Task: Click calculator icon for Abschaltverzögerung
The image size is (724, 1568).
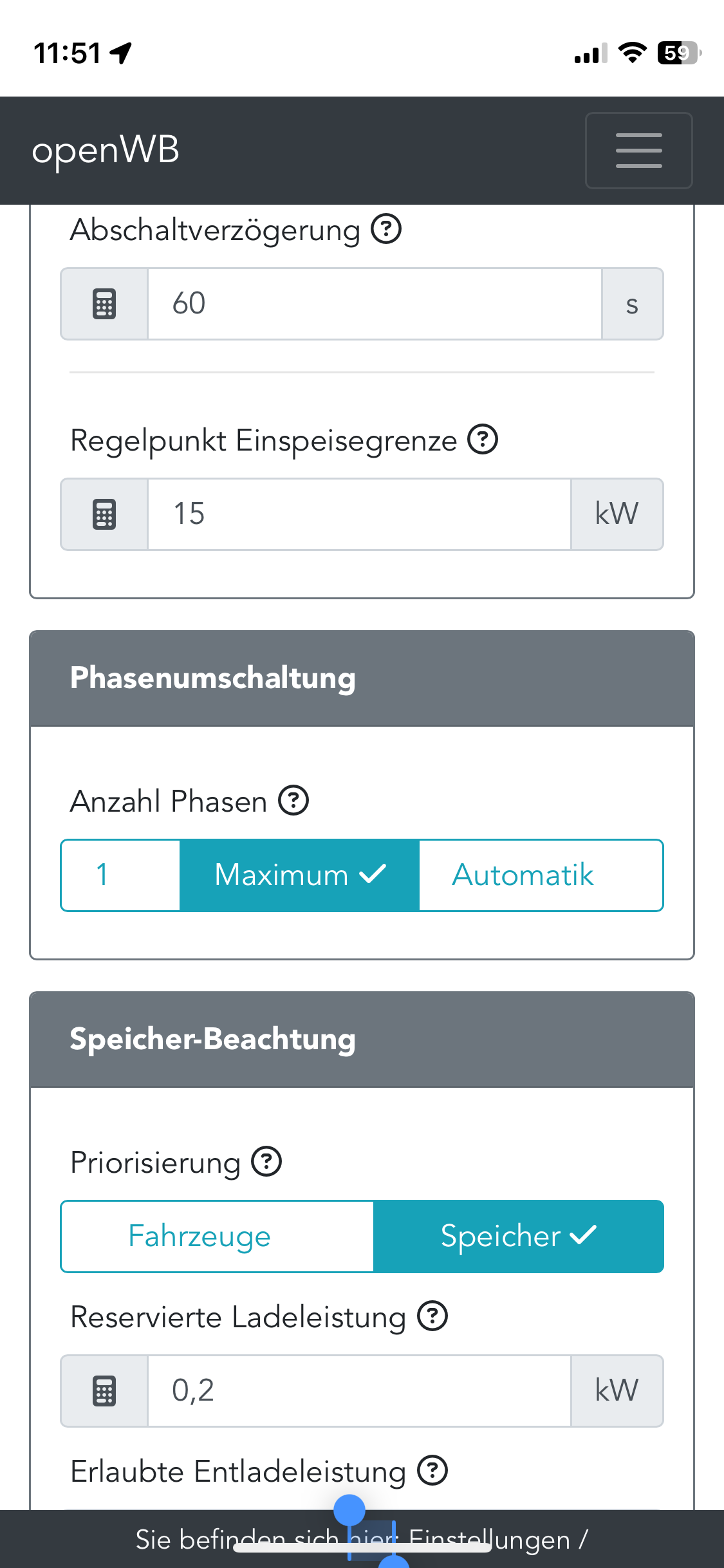Action: coord(104,304)
